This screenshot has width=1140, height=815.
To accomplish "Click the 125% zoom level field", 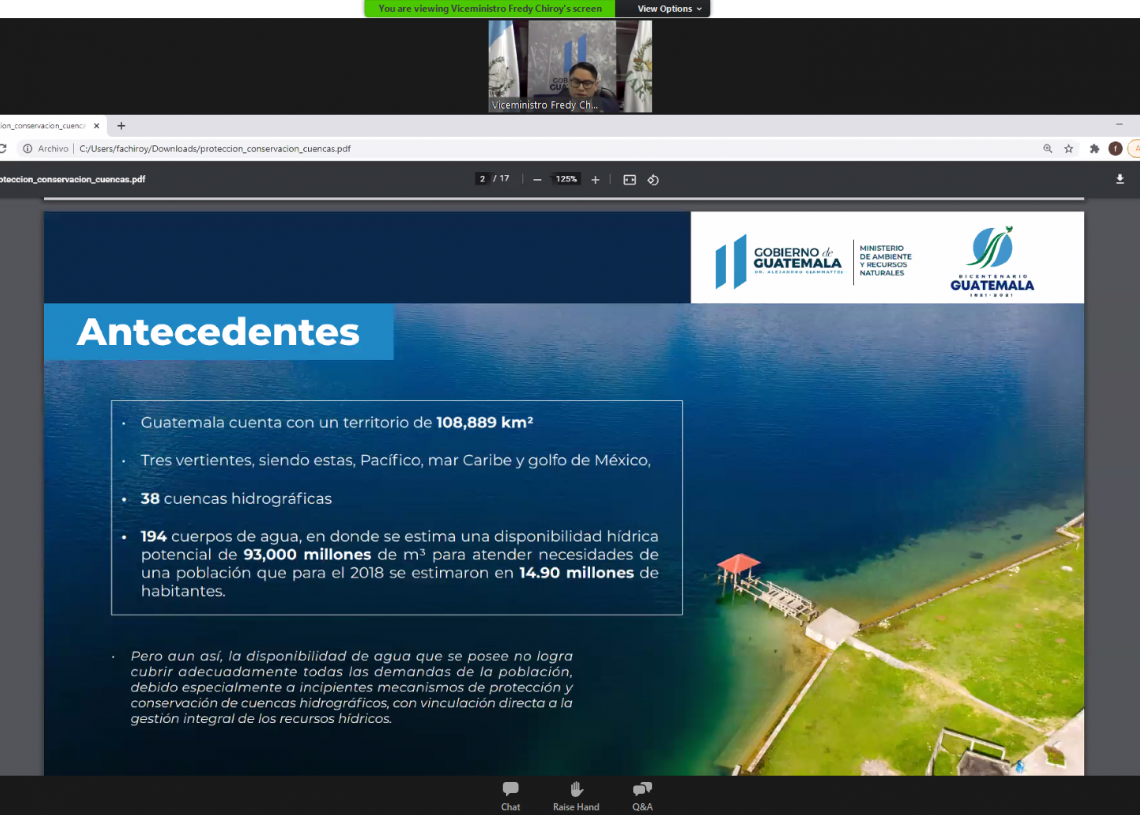I will 567,180.
